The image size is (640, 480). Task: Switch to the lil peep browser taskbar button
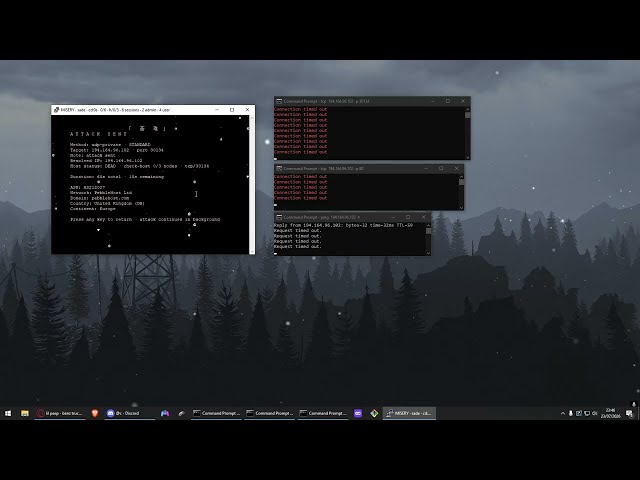pyautogui.click(x=60, y=413)
